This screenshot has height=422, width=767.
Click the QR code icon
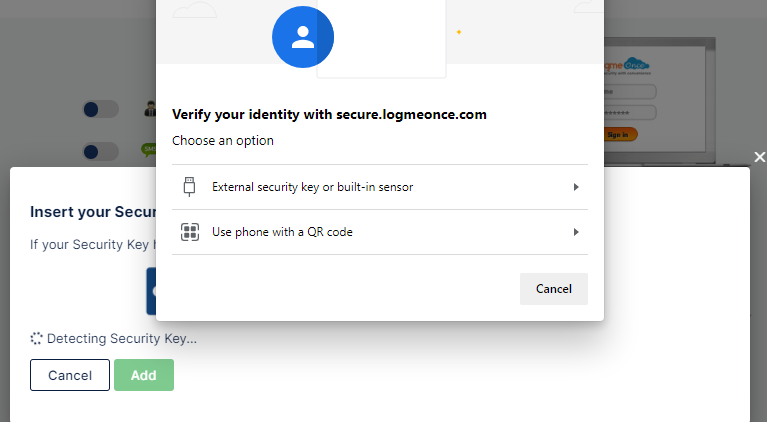[190, 232]
